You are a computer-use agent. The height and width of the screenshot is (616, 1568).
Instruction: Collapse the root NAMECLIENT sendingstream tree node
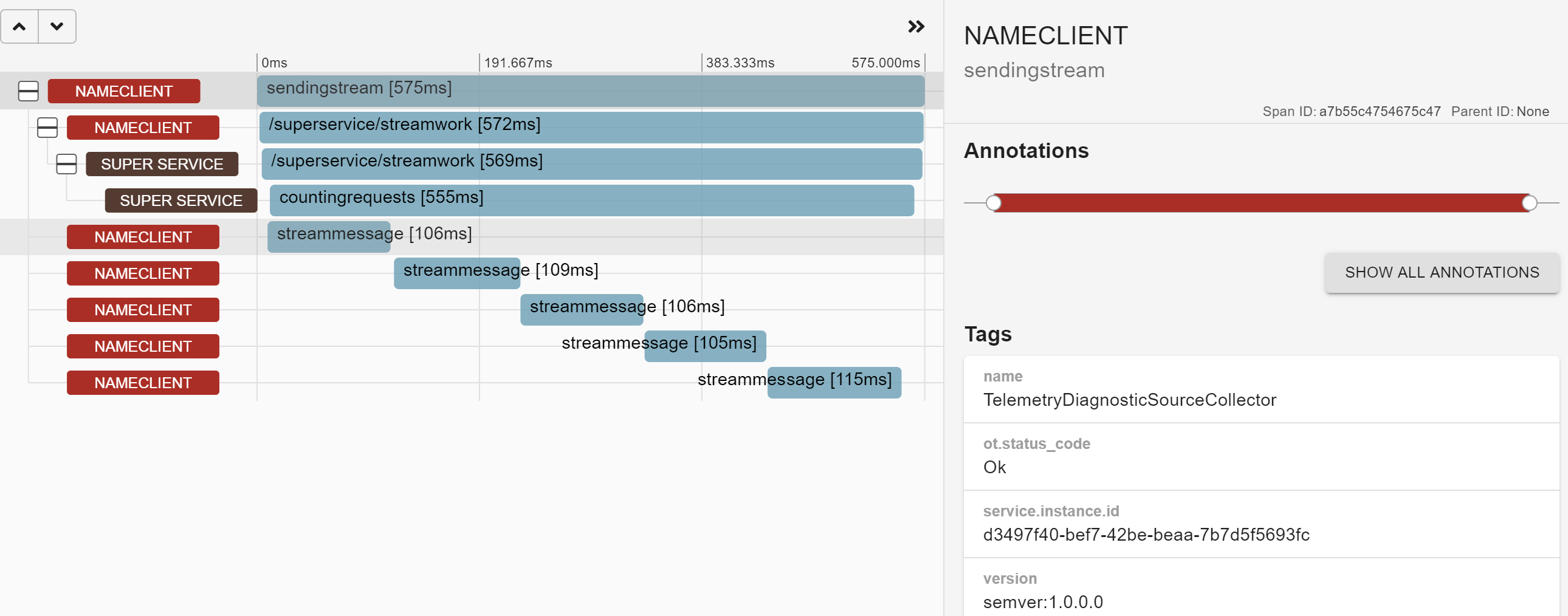click(28, 91)
